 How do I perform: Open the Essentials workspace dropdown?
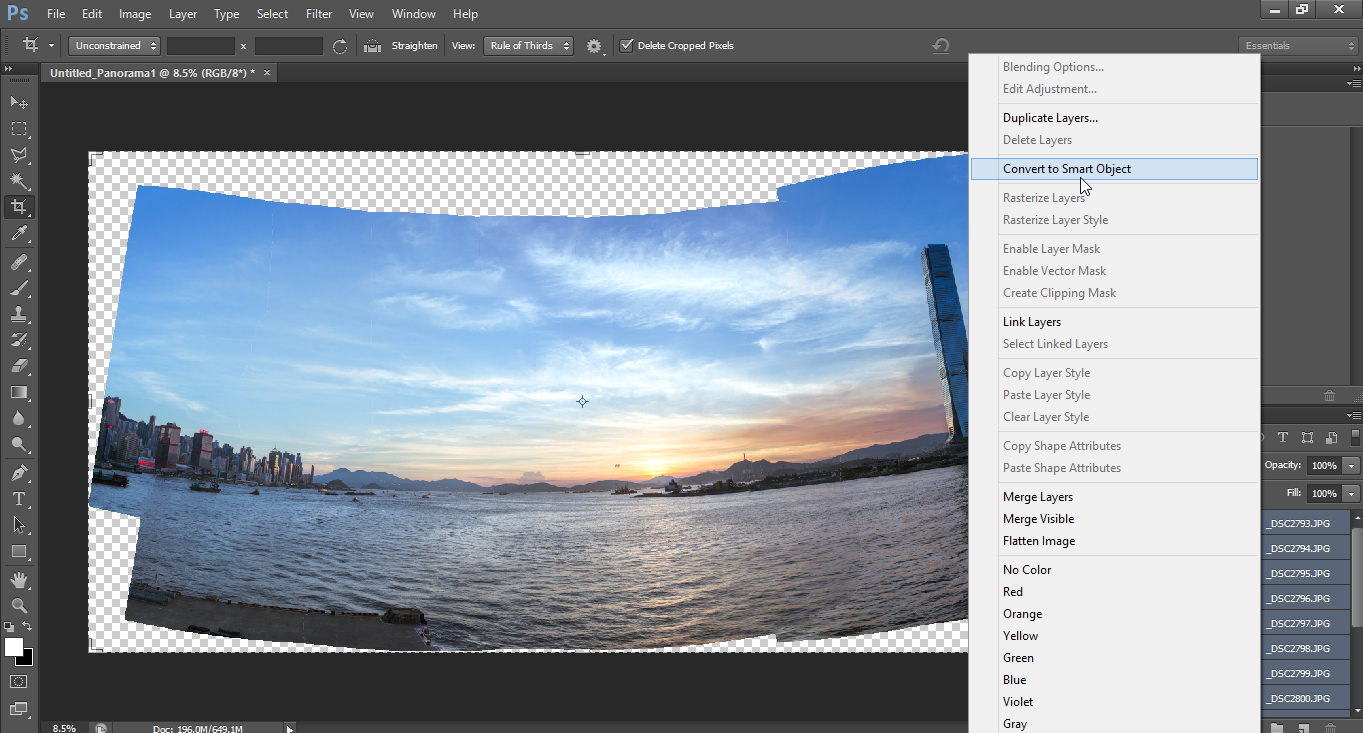1299,46
